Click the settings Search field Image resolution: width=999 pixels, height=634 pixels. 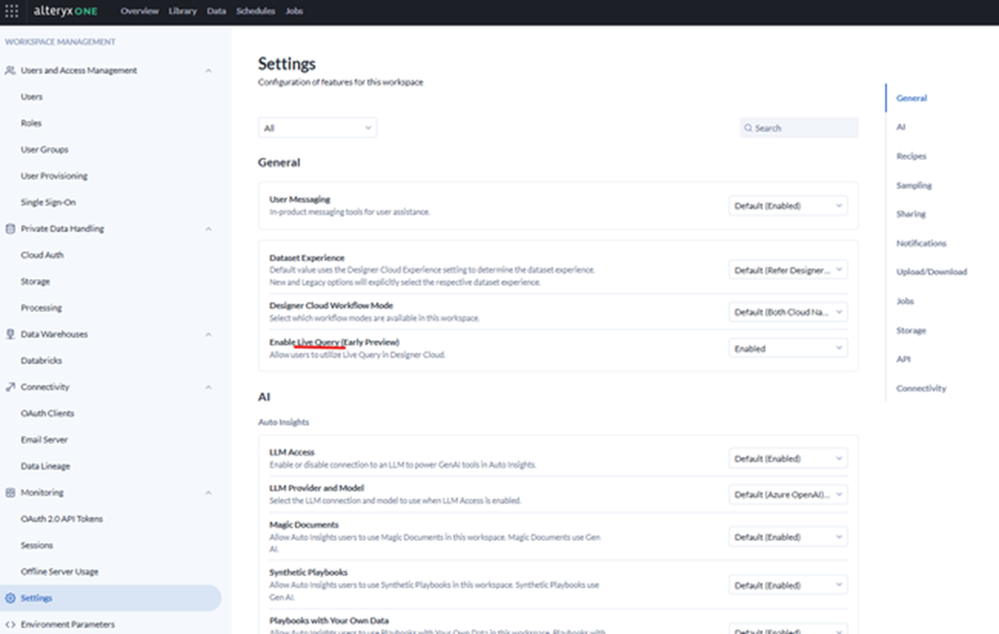799,128
